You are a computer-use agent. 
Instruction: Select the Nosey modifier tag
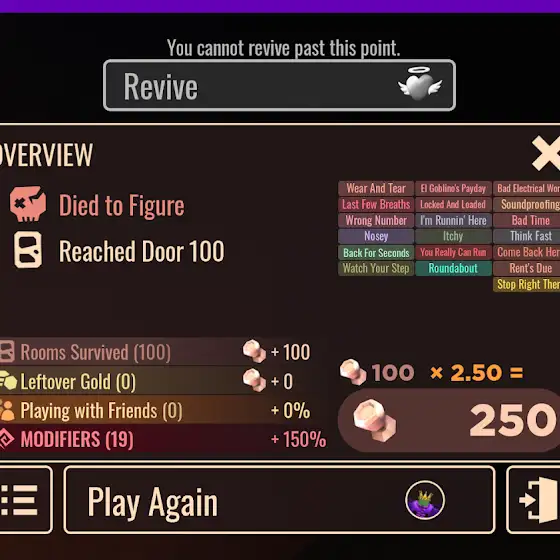tap(376, 236)
